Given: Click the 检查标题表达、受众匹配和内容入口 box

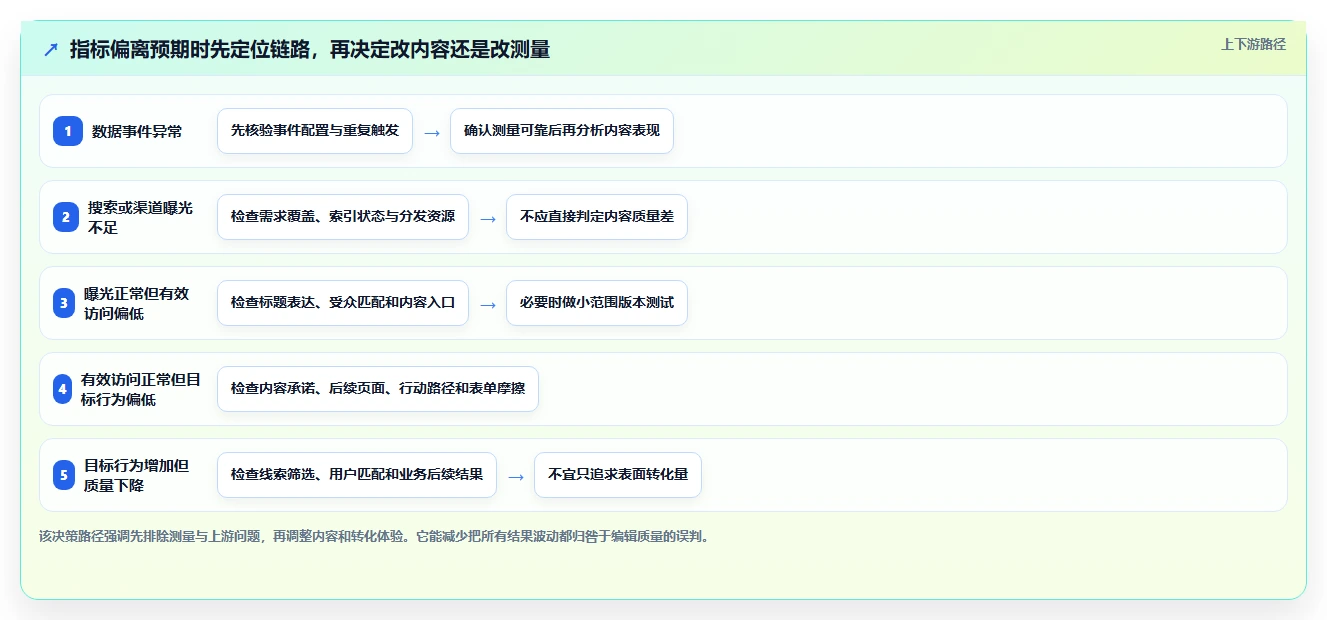Looking at the screenshot, I should (343, 303).
